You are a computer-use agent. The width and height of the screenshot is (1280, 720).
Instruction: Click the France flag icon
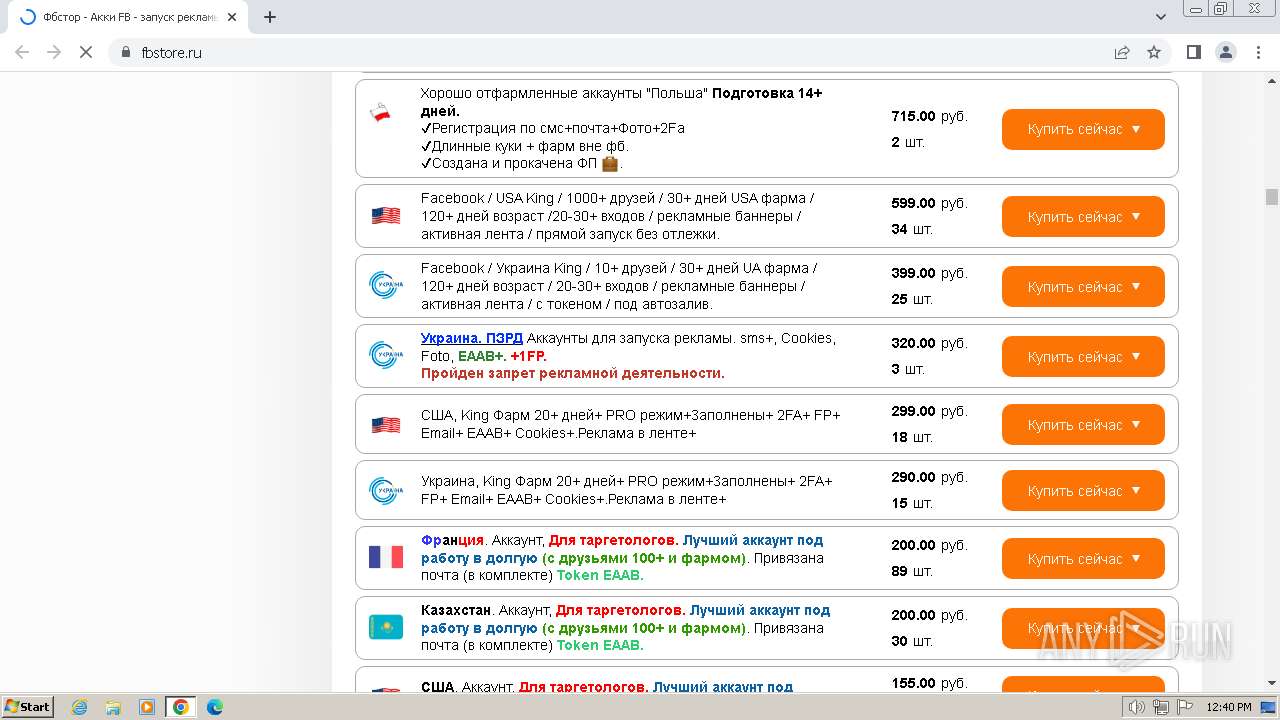tap(385, 557)
